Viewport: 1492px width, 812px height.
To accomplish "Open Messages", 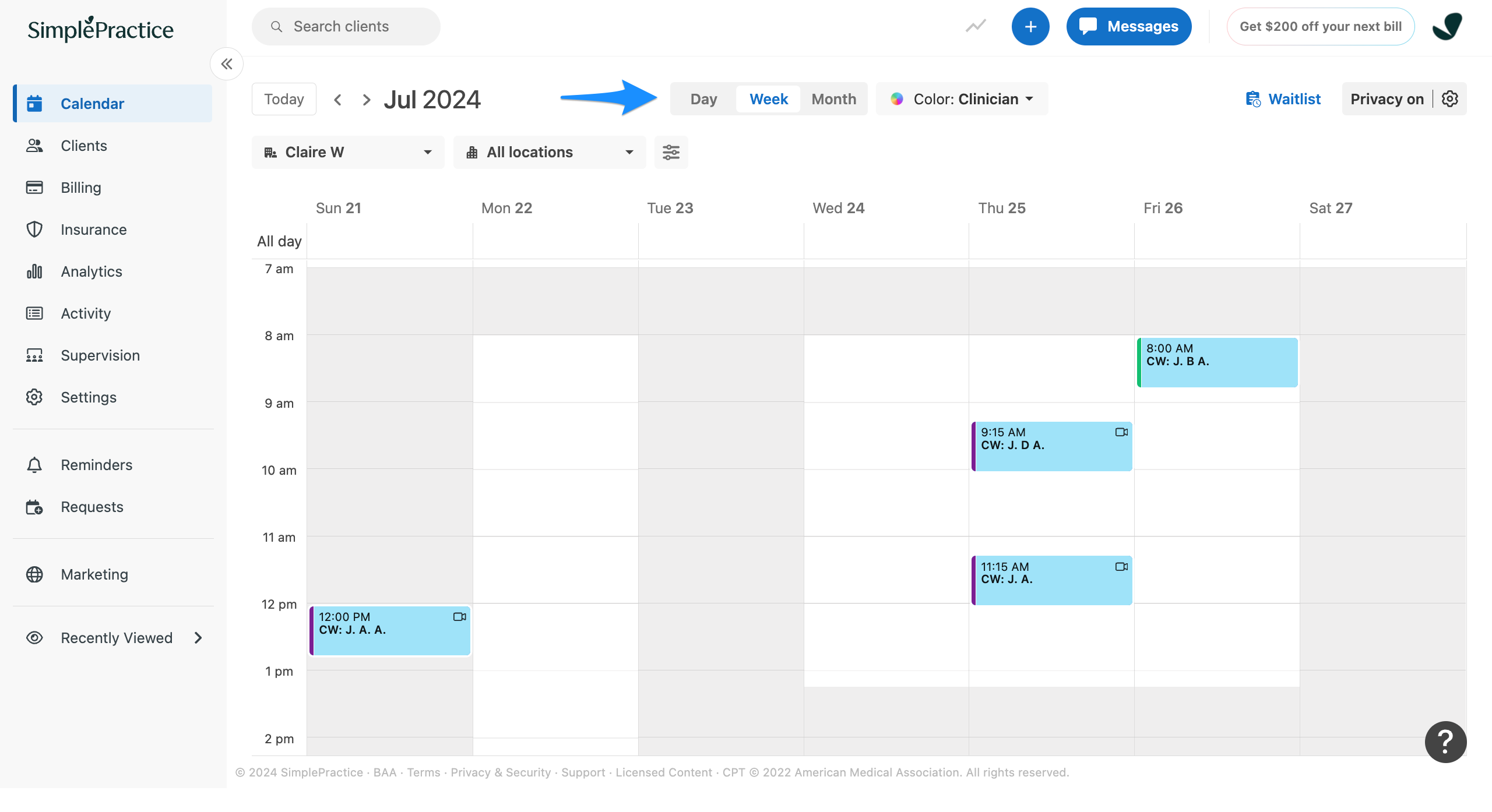I will pyautogui.click(x=1129, y=26).
